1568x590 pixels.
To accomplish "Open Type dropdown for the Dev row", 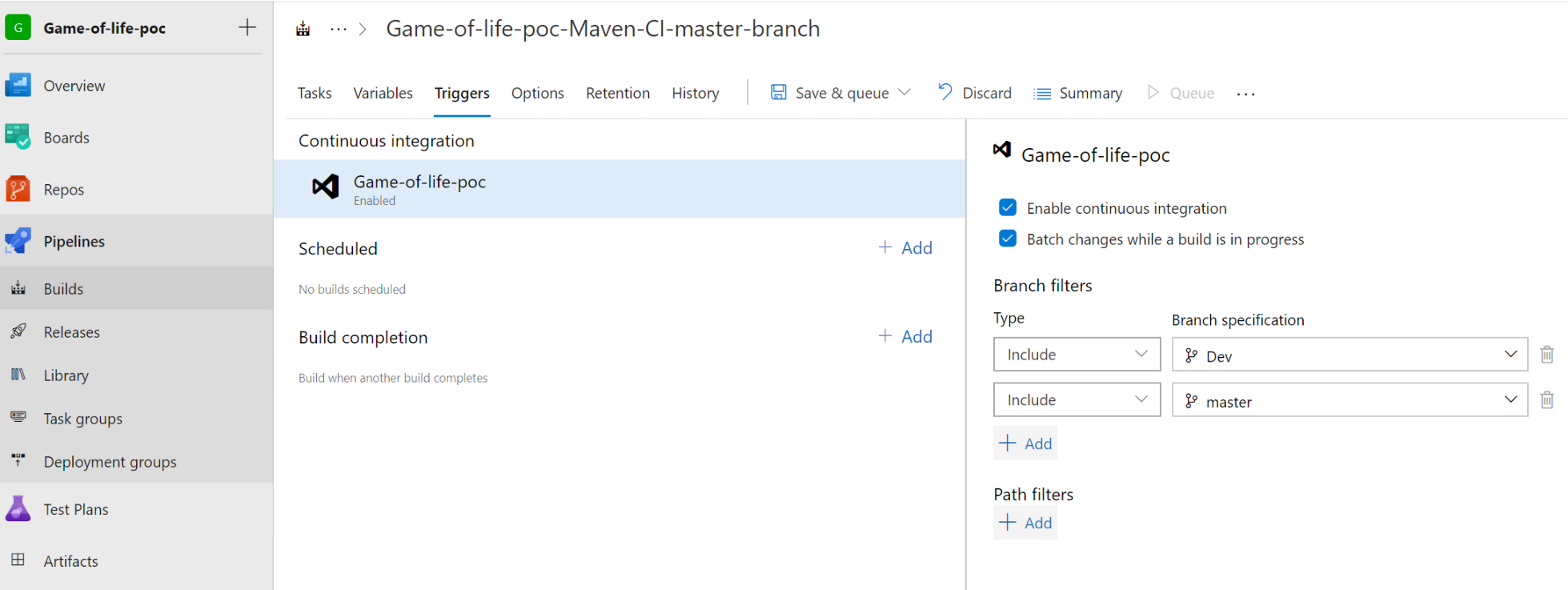I will pos(1077,354).
